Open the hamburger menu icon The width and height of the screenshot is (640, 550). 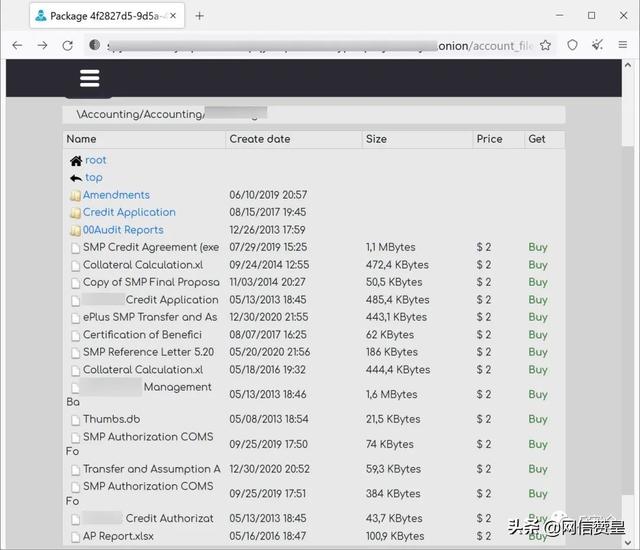tap(89, 79)
